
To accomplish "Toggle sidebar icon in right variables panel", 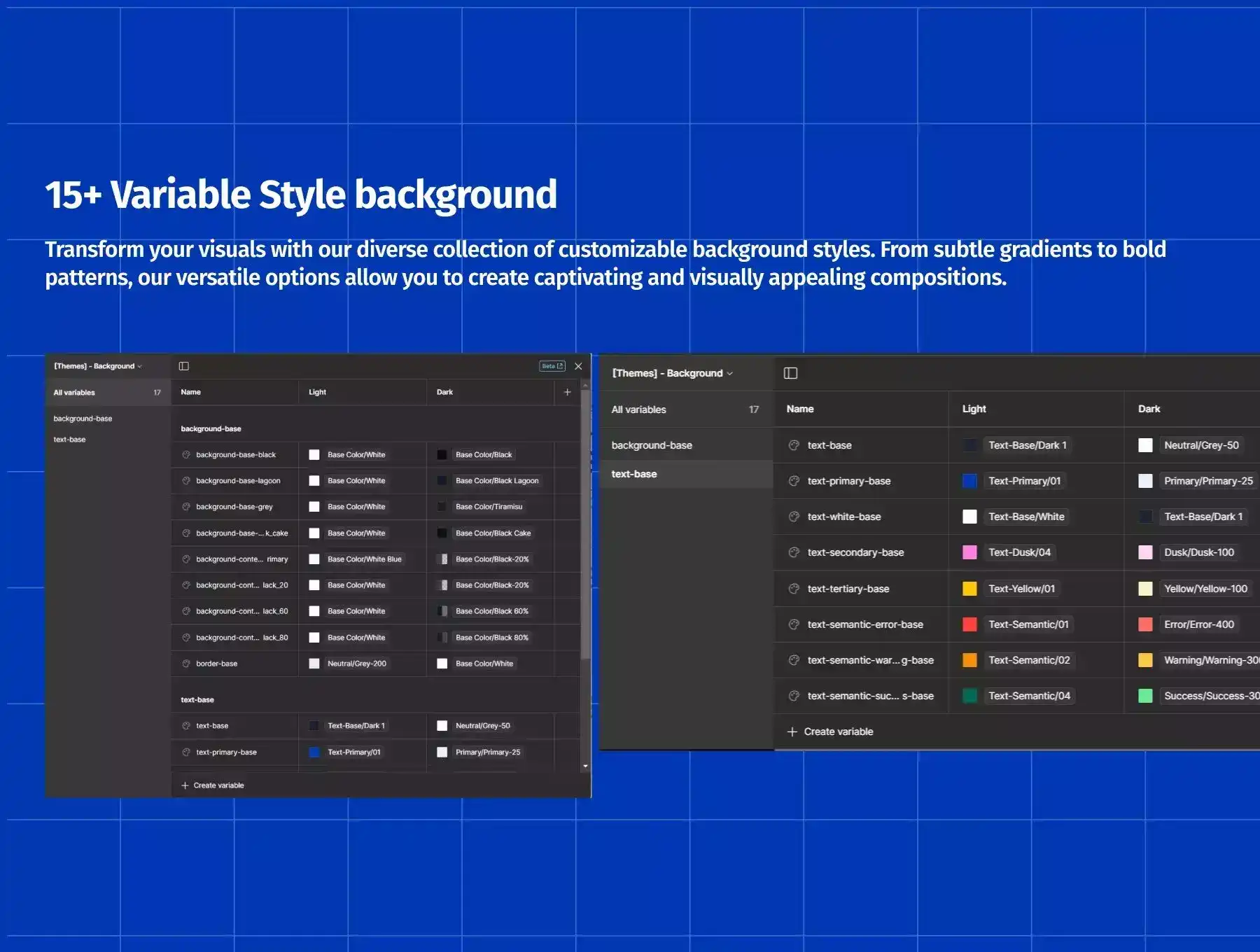I will click(790, 373).
